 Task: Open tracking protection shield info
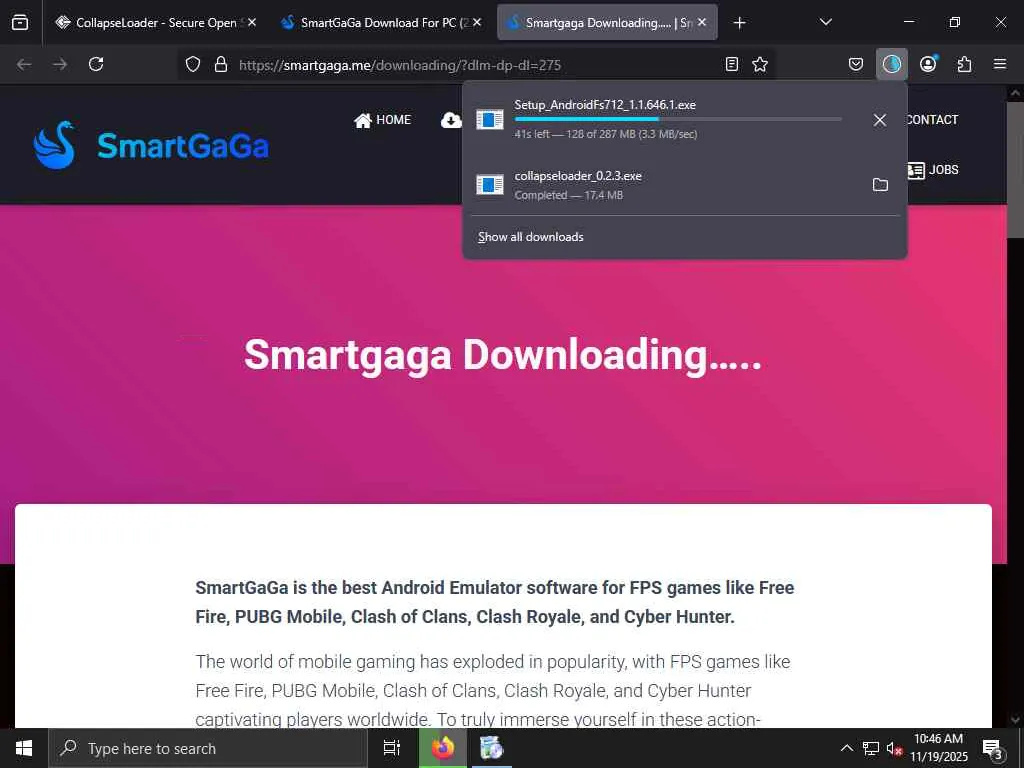click(193, 64)
